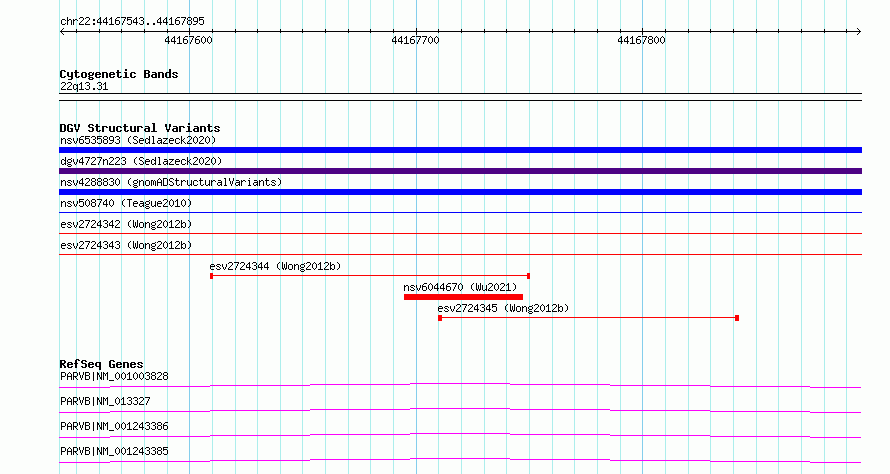
Task: Select variant label esv2724343 (Wong2012b)
Action: point(126,245)
